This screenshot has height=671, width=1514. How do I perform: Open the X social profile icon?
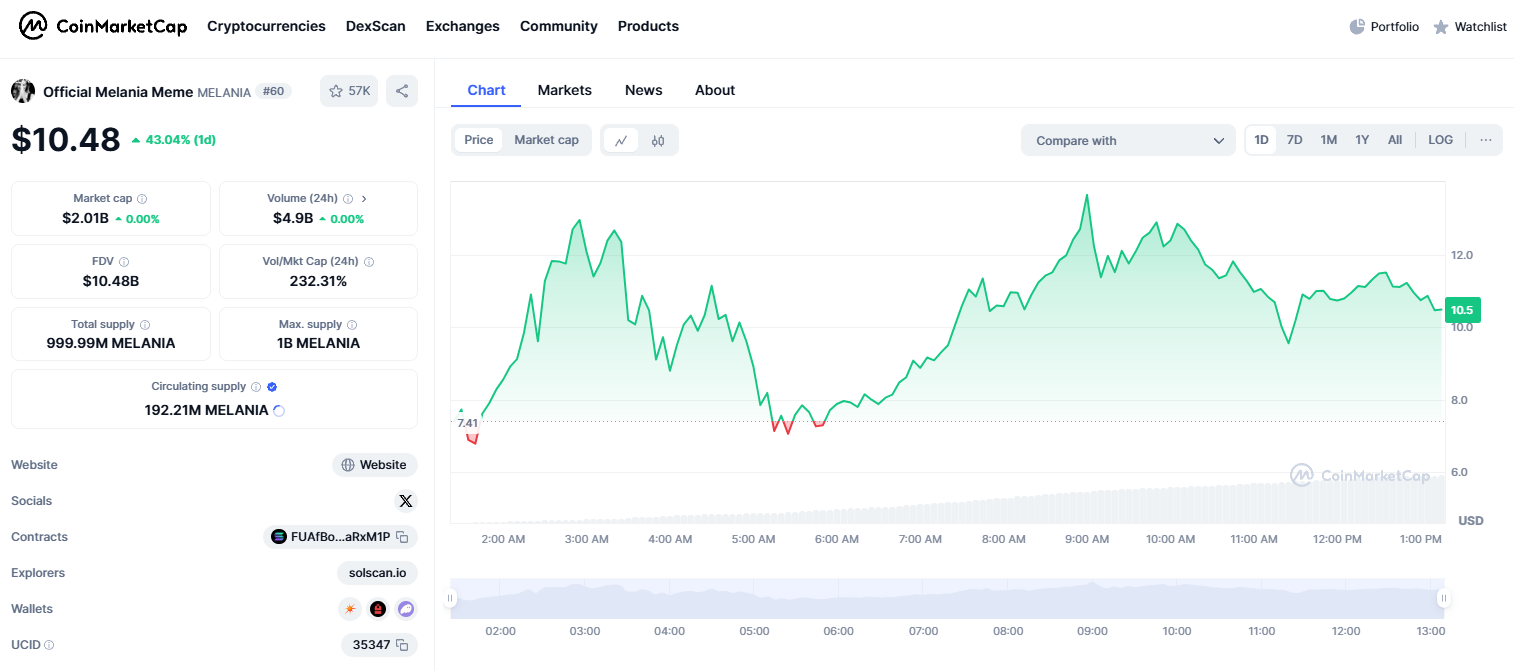click(405, 501)
